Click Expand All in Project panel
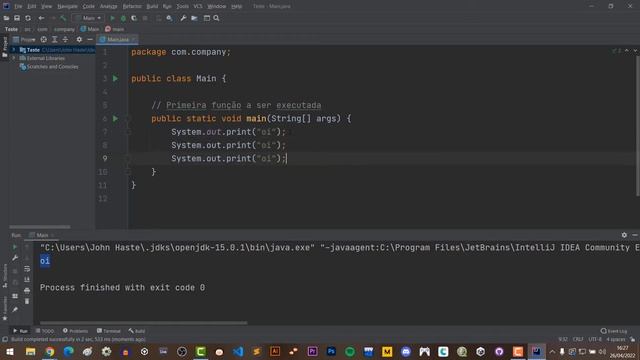Viewport: 640px width, 360px height. coord(55,40)
